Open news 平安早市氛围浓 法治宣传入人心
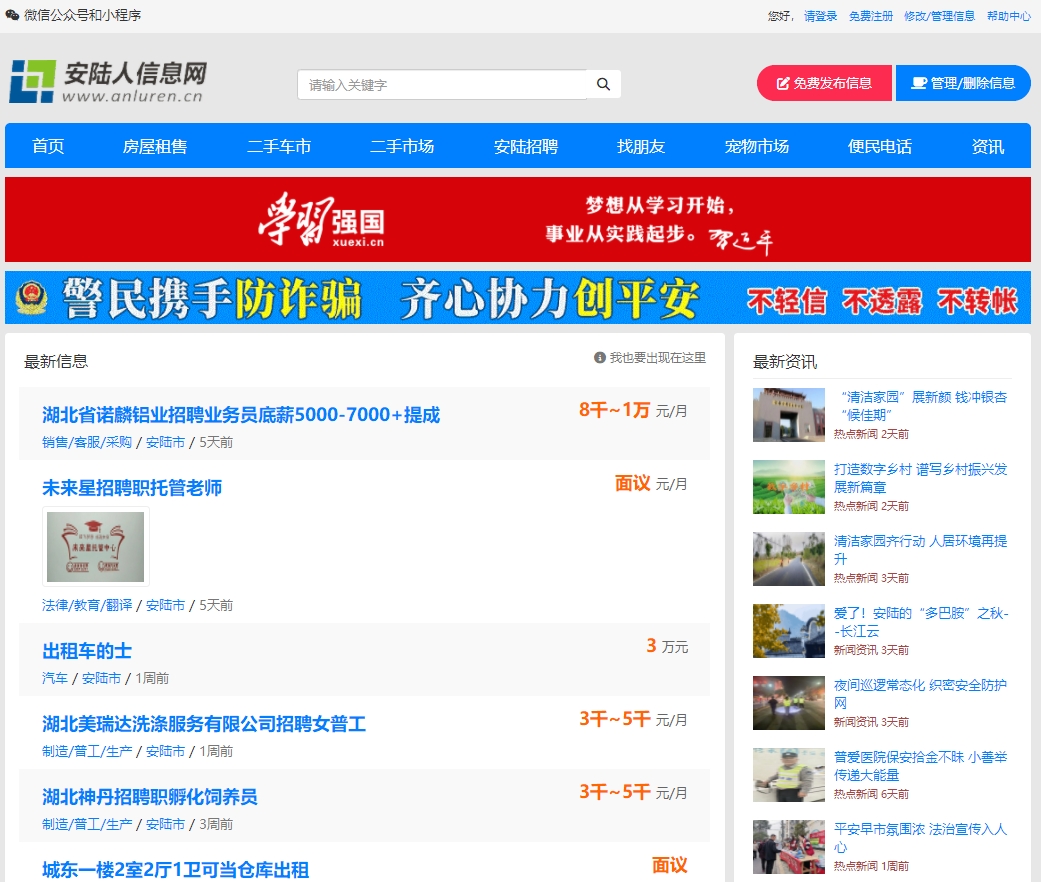Viewport: 1041px width, 882px height. 920,838
